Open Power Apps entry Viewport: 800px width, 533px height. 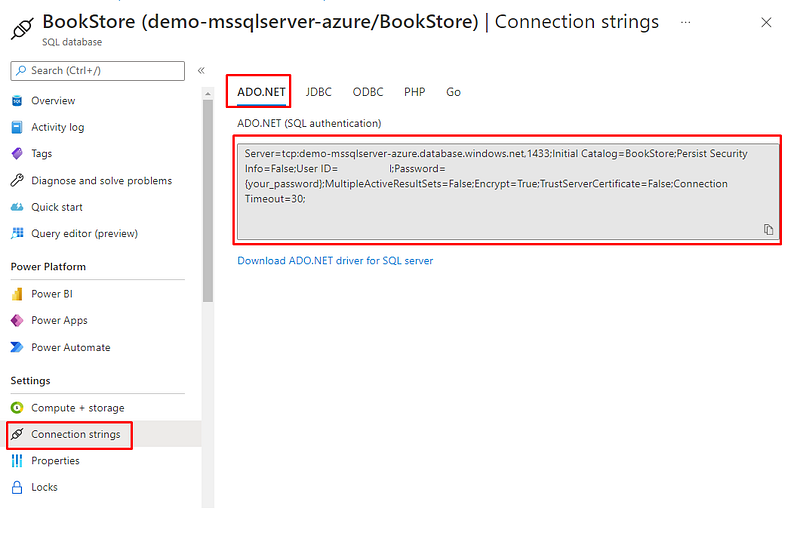(x=59, y=320)
